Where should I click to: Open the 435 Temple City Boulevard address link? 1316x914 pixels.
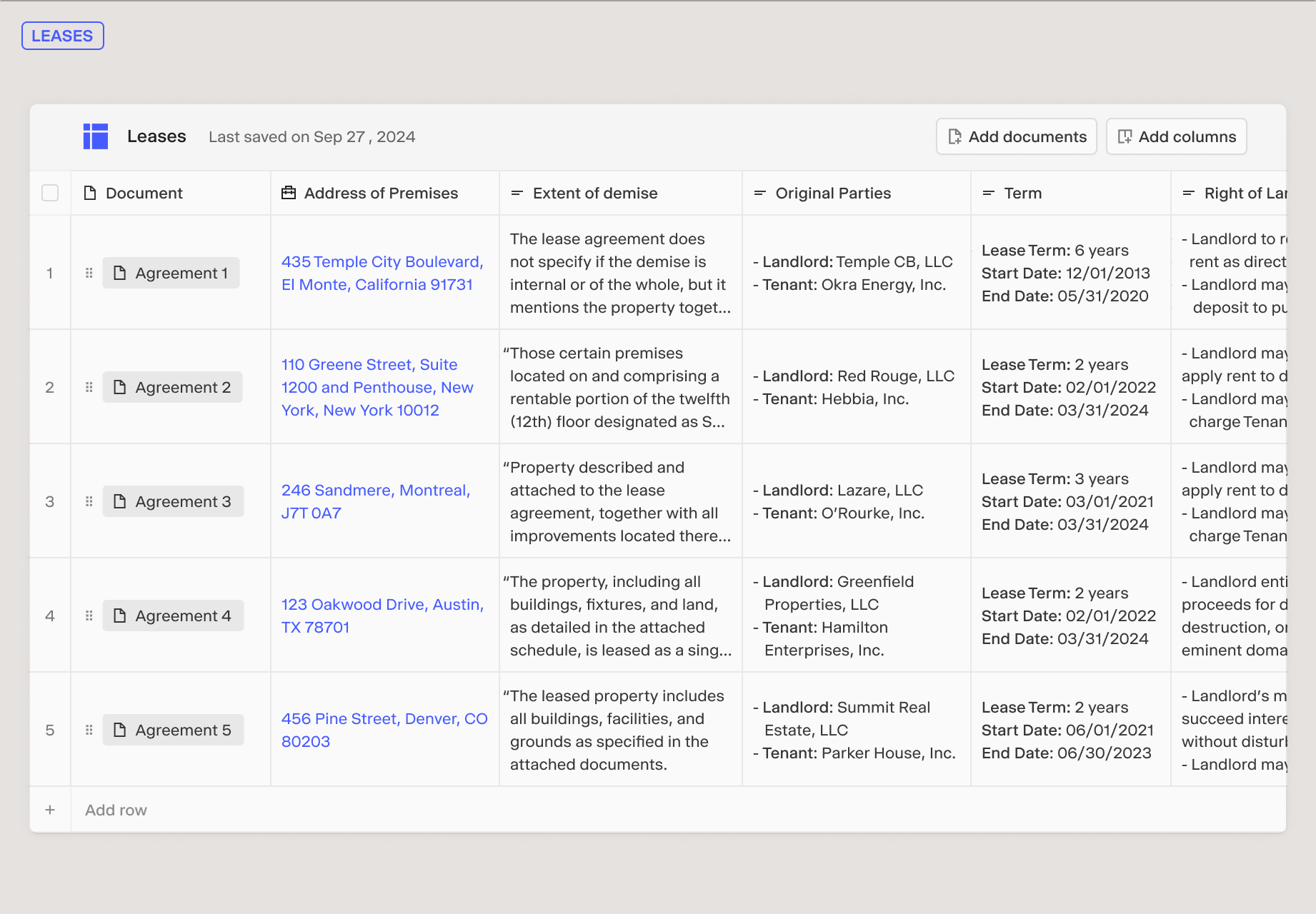[382, 273]
